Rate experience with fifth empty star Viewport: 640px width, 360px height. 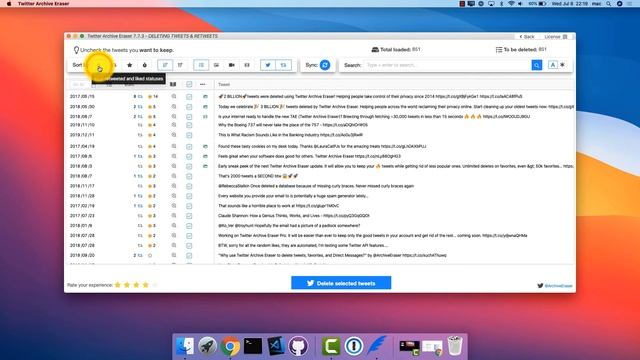(155, 285)
